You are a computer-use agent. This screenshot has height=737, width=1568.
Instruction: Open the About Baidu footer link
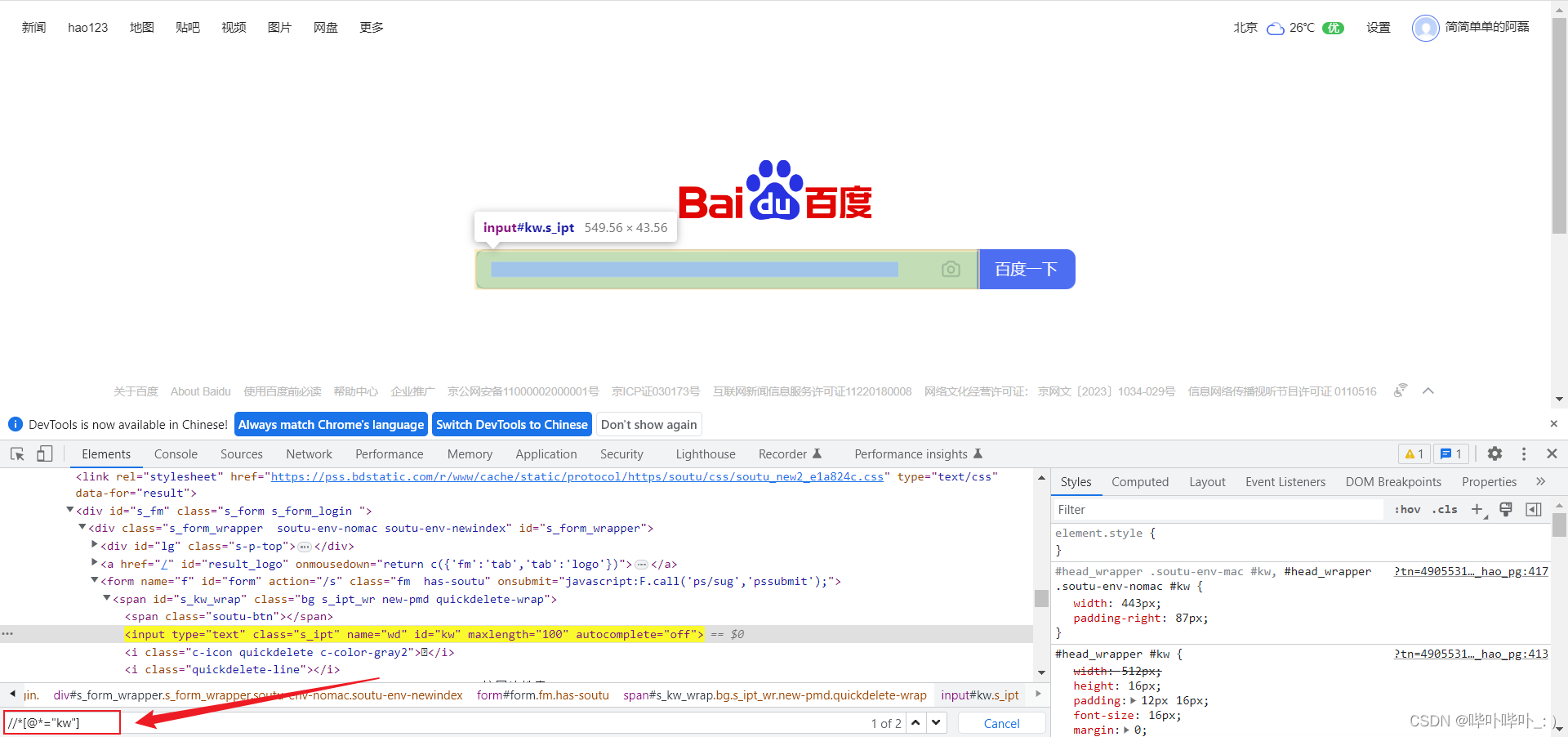[x=201, y=391]
